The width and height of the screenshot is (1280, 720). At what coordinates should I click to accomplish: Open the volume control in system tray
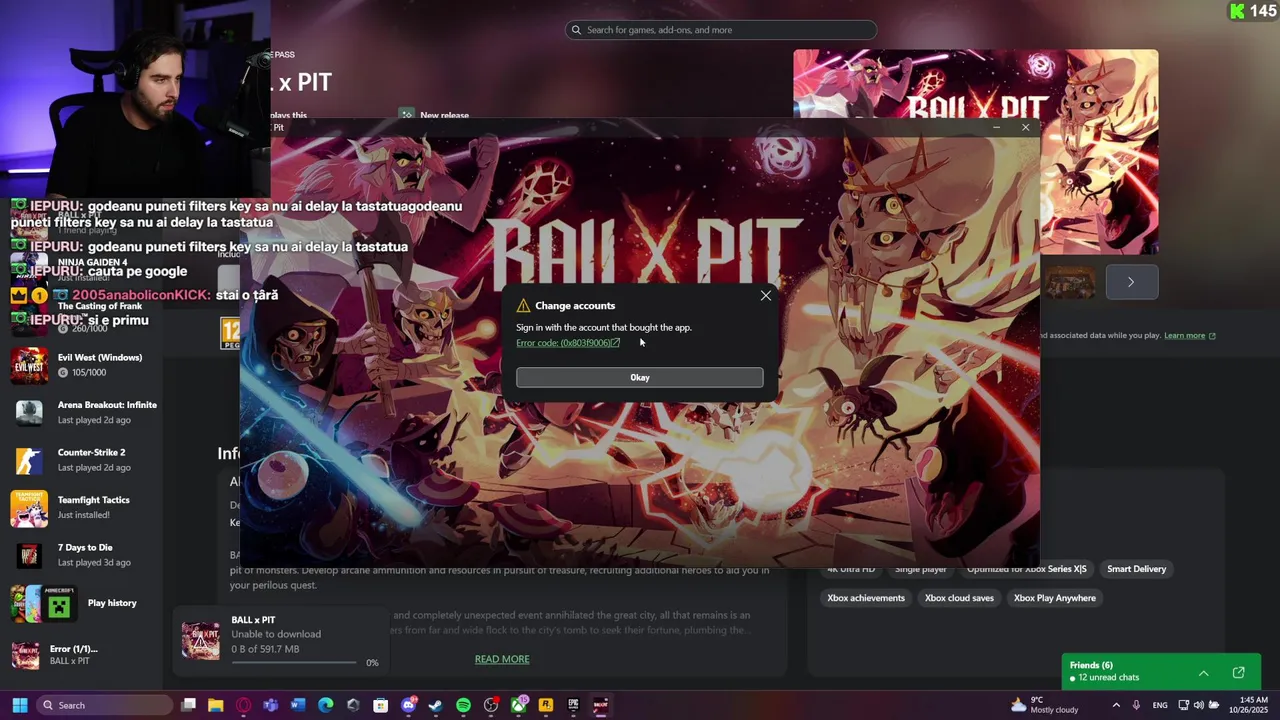click(x=1198, y=705)
